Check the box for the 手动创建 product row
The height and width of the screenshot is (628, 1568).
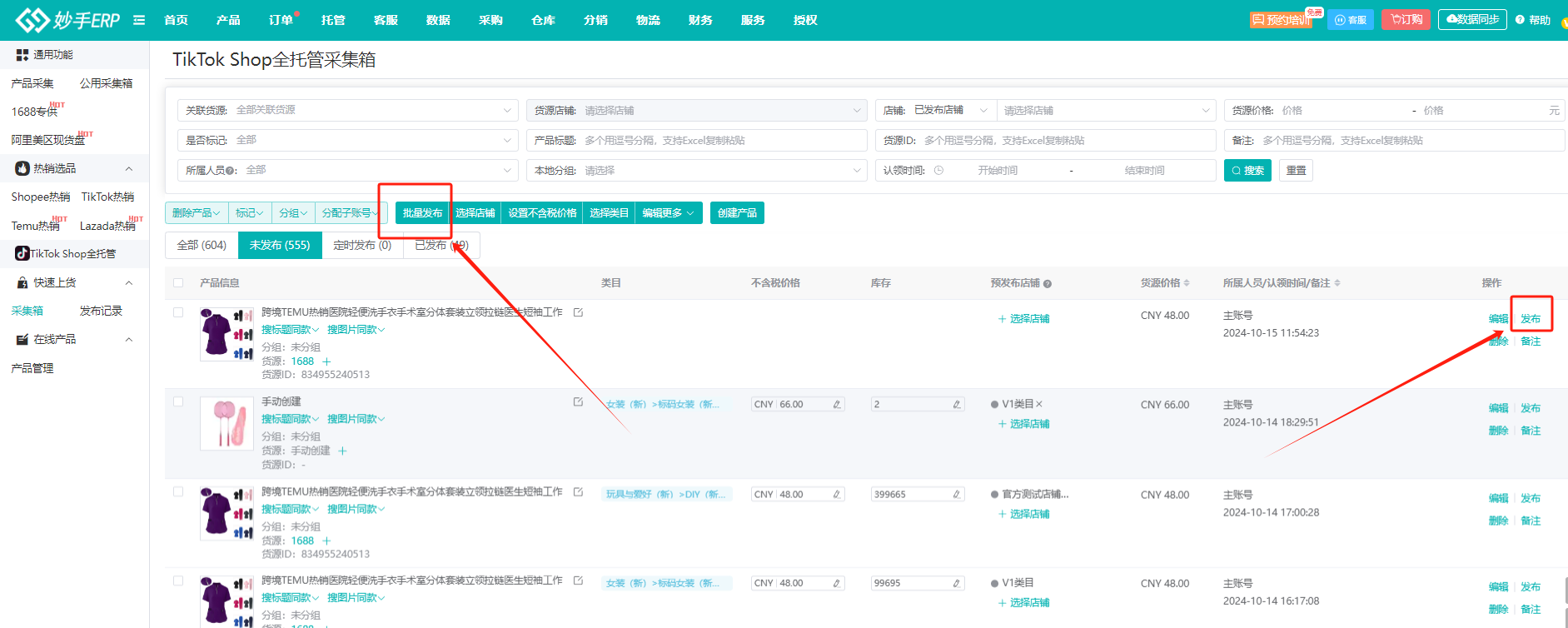tap(178, 401)
